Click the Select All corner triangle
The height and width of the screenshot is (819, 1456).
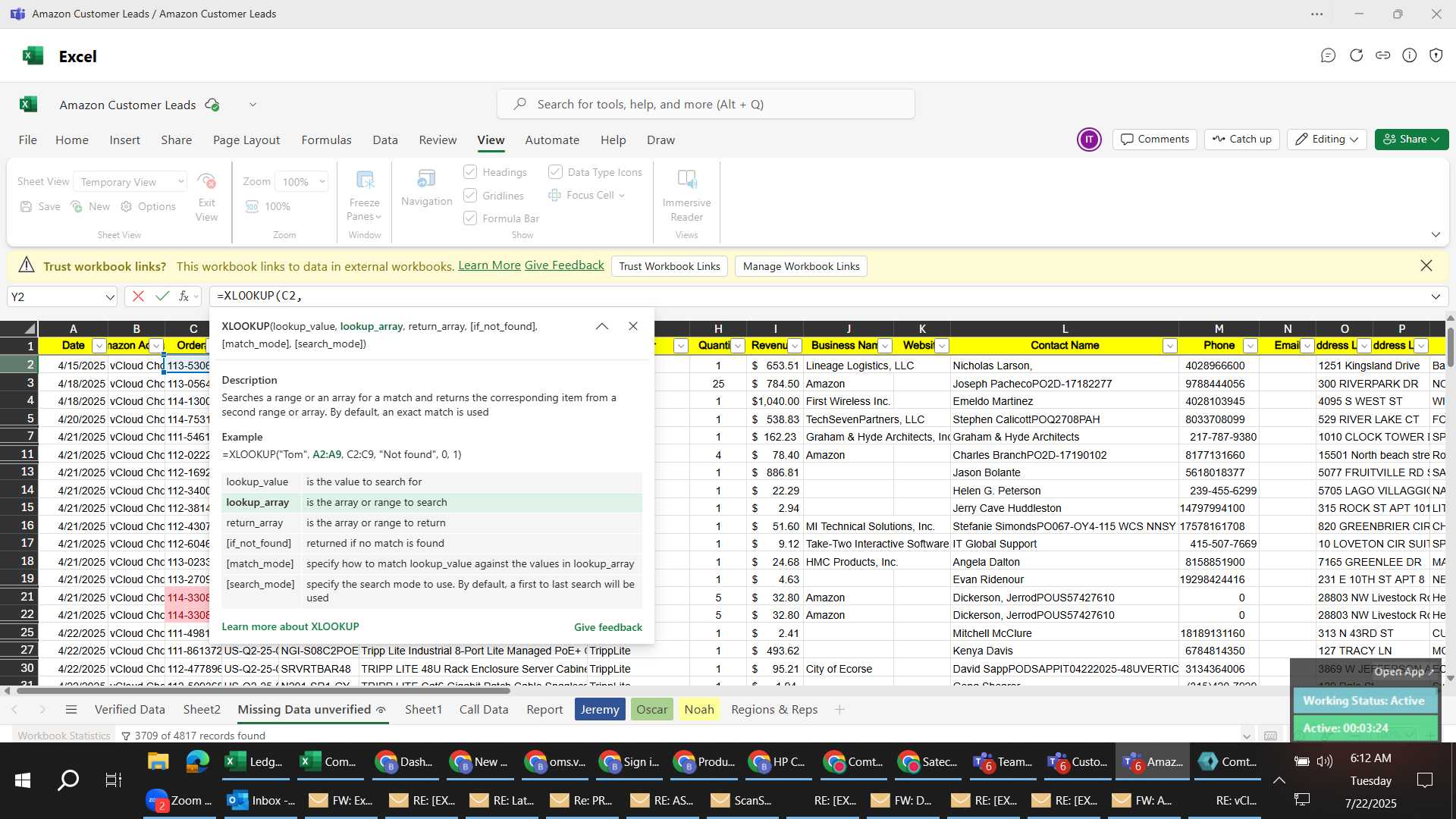(x=29, y=328)
